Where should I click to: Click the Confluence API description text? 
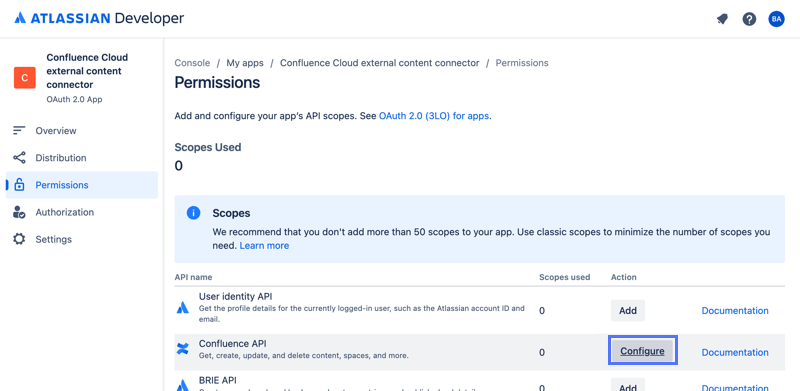pyautogui.click(x=304, y=355)
